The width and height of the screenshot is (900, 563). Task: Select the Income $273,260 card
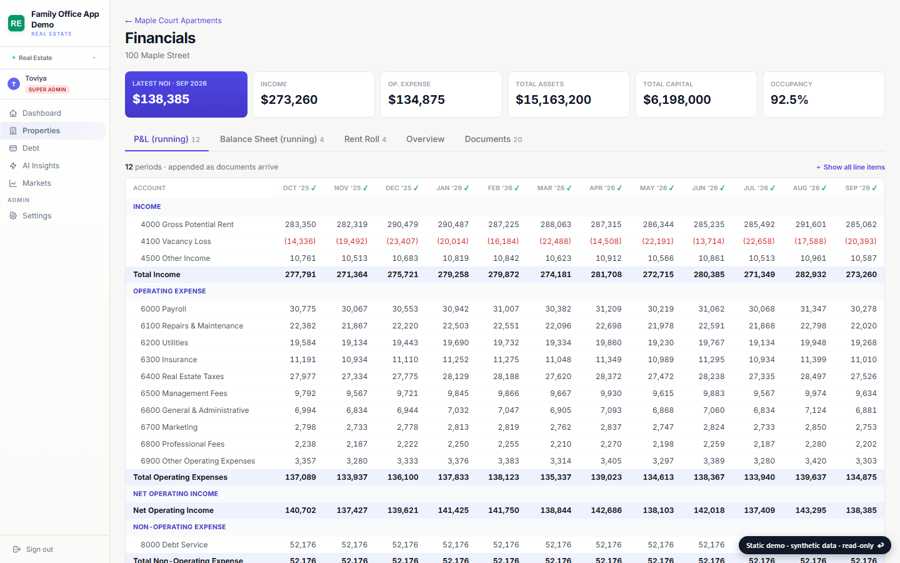[x=313, y=95]
